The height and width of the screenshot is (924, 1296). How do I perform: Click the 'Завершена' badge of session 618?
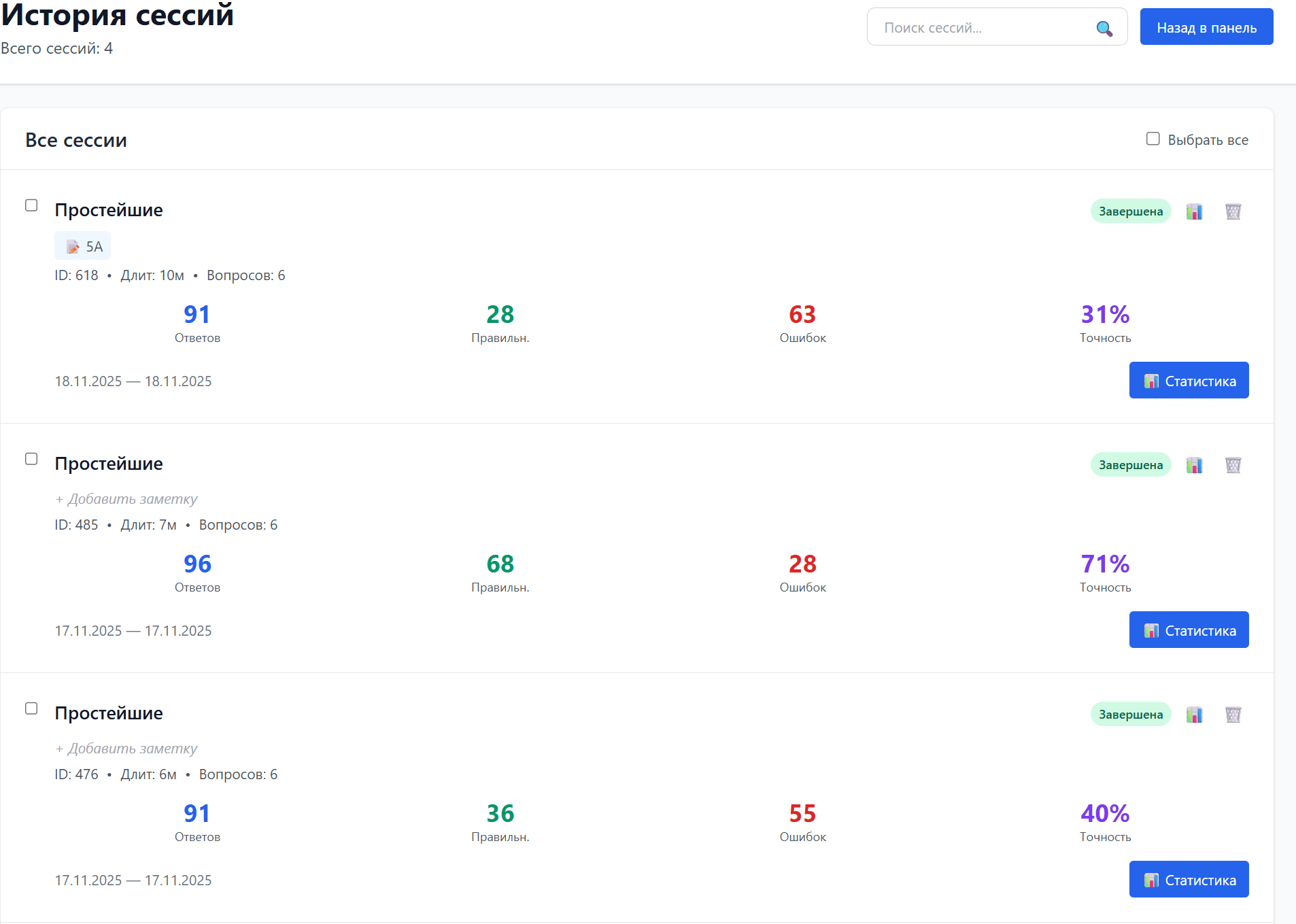[x=1130, y=211]
